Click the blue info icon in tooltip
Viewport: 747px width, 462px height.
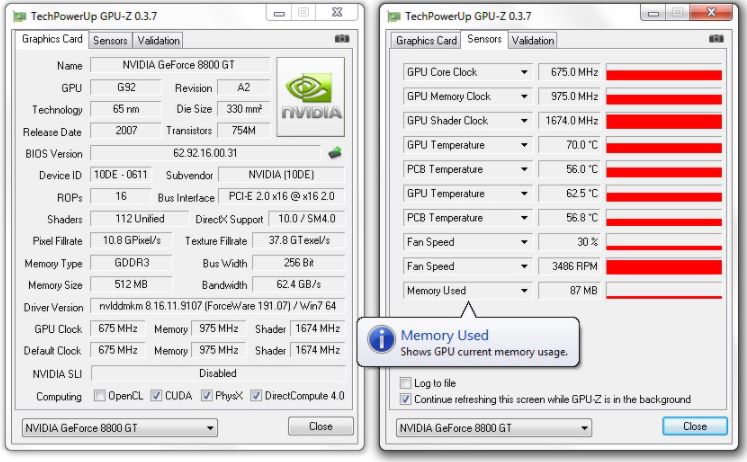(x=381, y=340)
